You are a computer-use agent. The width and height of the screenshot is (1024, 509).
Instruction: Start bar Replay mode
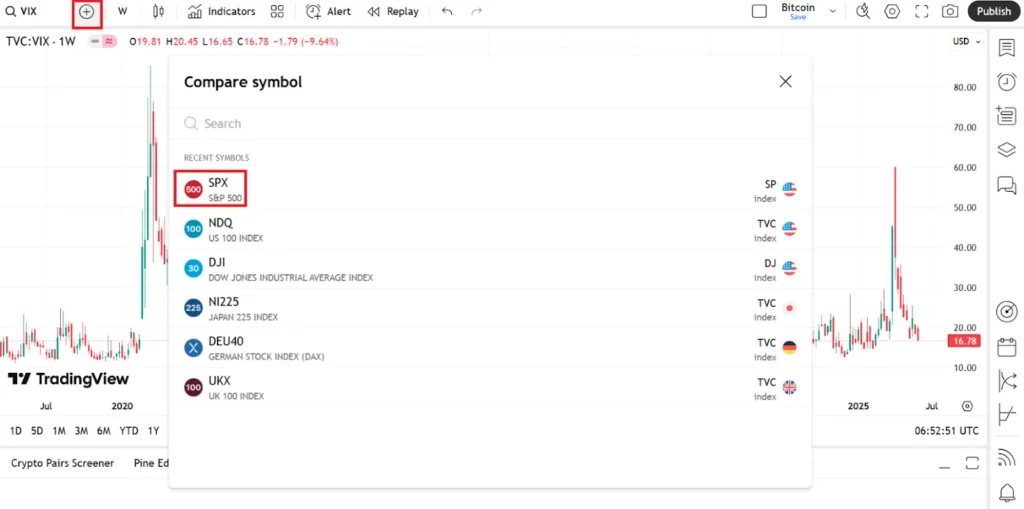pos(392,12)
